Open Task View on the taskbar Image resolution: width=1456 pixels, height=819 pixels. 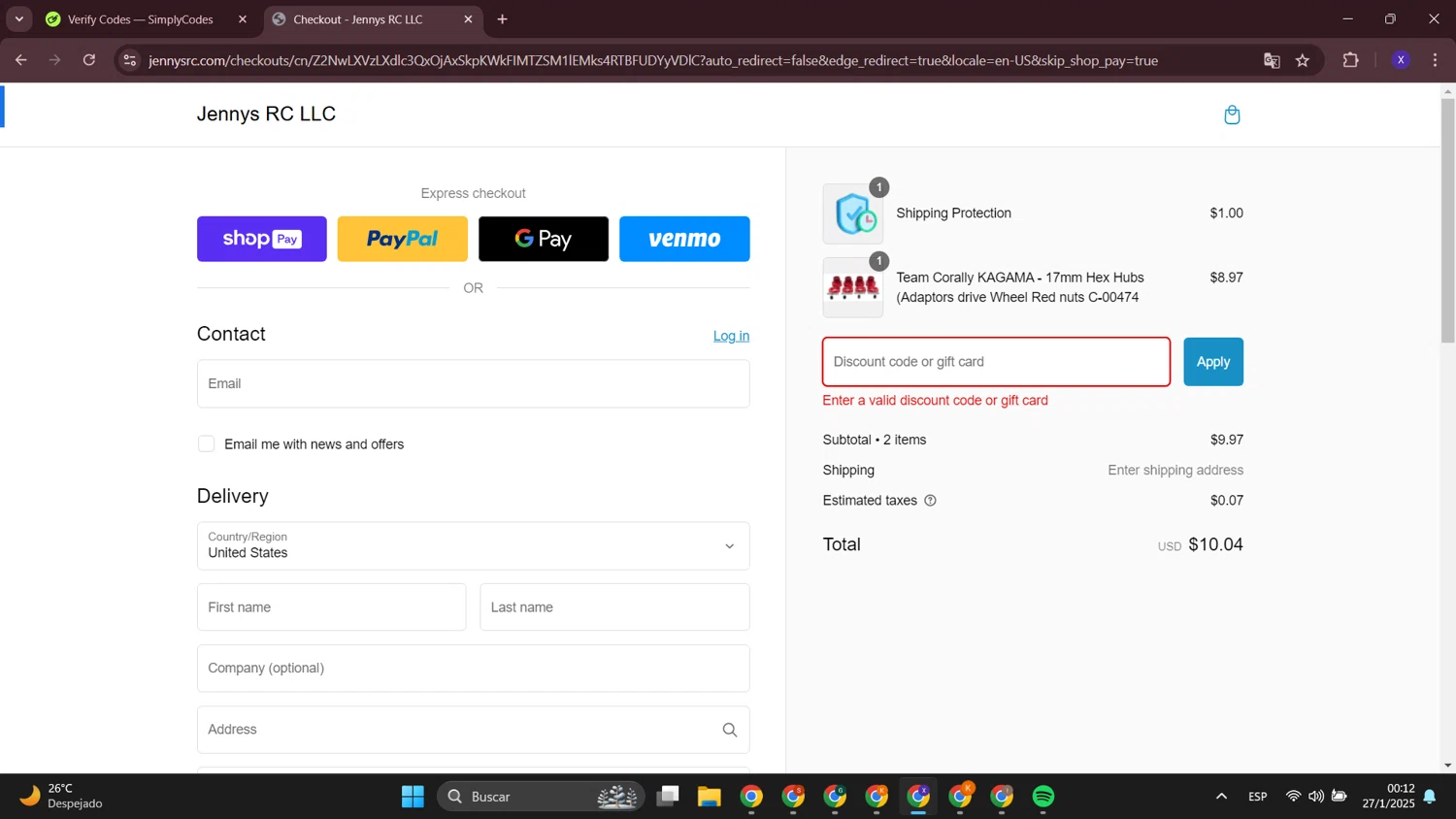tap(668, 797)
